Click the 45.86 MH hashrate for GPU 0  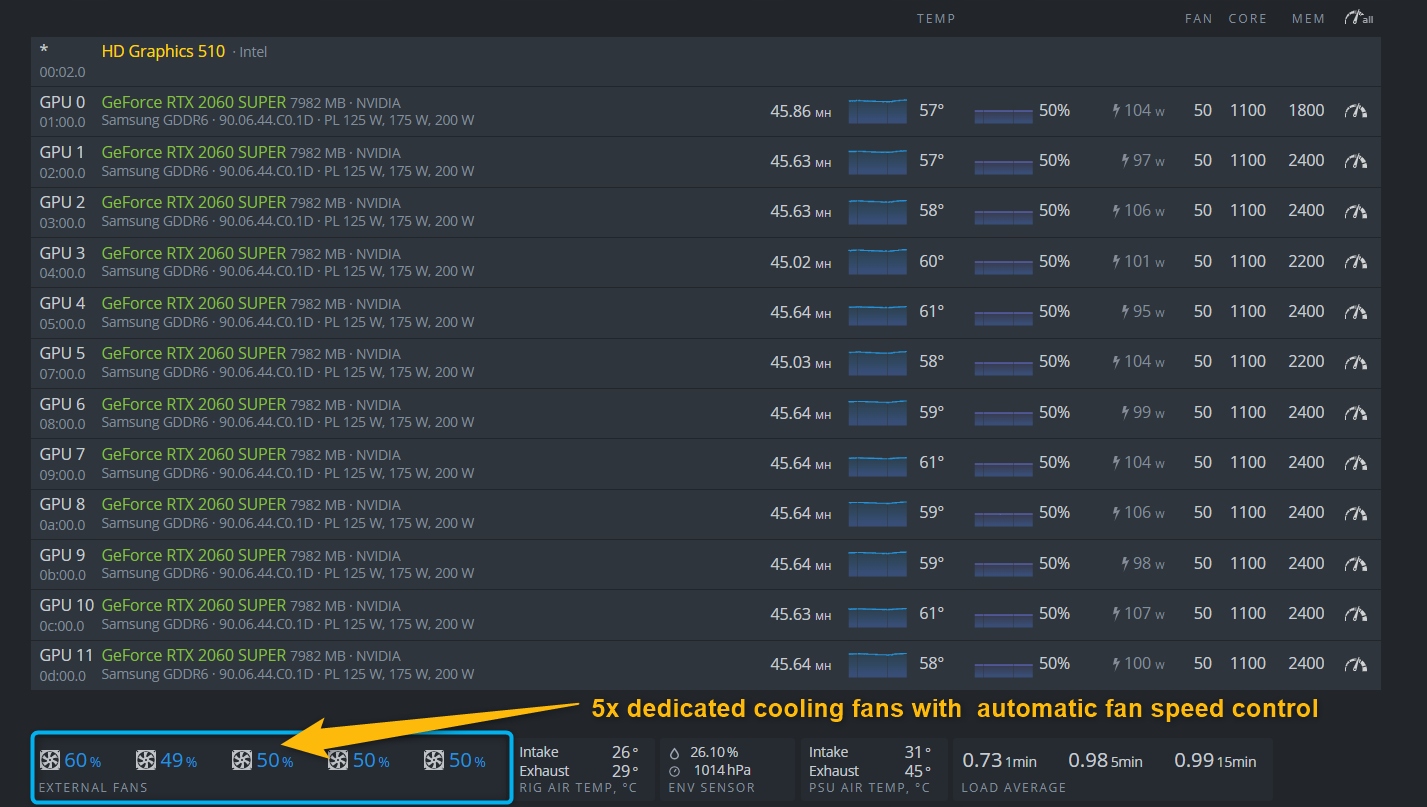click(x=800, y=111)
